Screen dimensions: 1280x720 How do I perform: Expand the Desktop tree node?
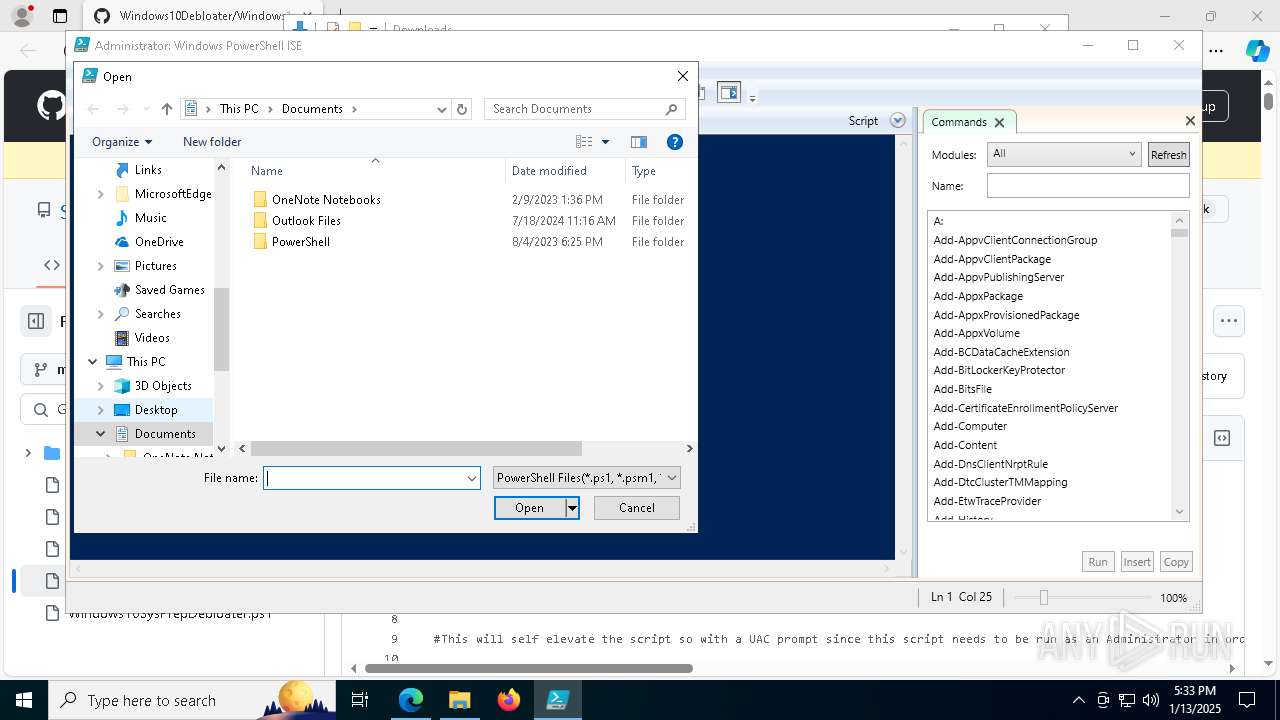click(100, 410)
